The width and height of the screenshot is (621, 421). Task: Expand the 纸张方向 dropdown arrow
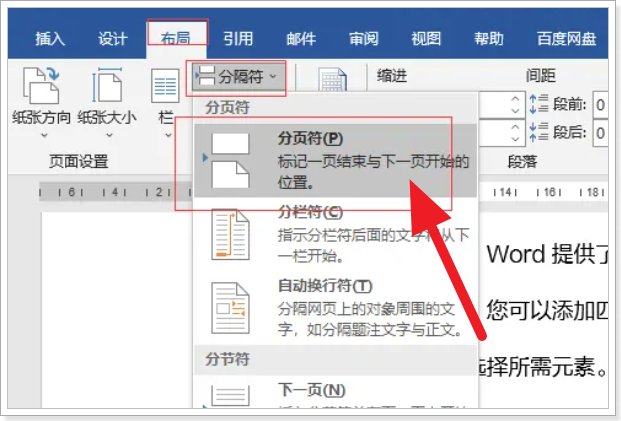coord(44,135)
